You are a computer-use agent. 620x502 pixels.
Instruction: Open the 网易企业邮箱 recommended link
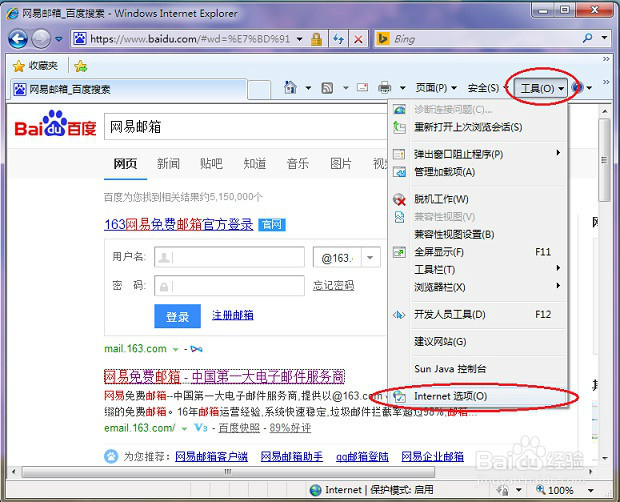[433, 457]
